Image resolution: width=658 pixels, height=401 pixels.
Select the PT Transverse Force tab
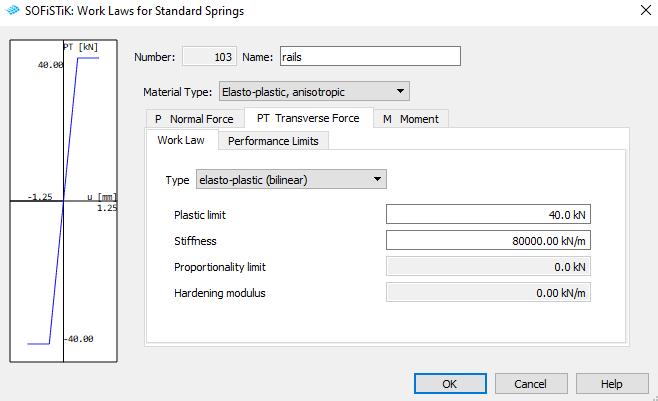[x=308, y=118]
